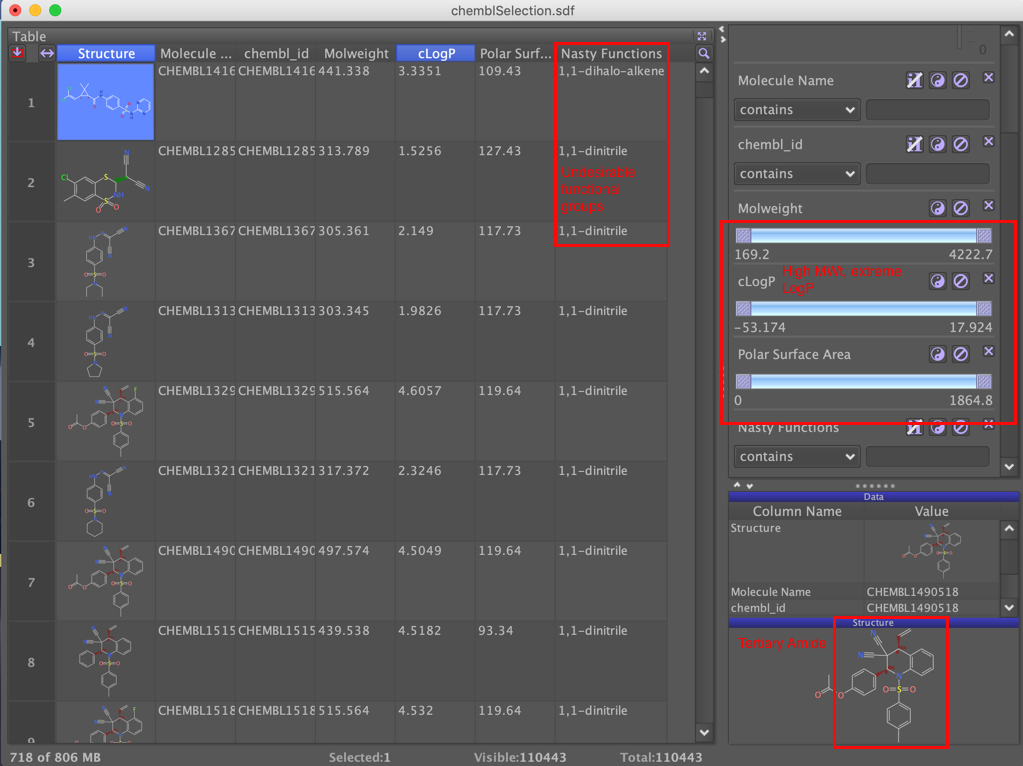The width and height of the screenshot is (1023, 766).
Task: Click the up arrow above the Data panel
Action: [737, 485]
